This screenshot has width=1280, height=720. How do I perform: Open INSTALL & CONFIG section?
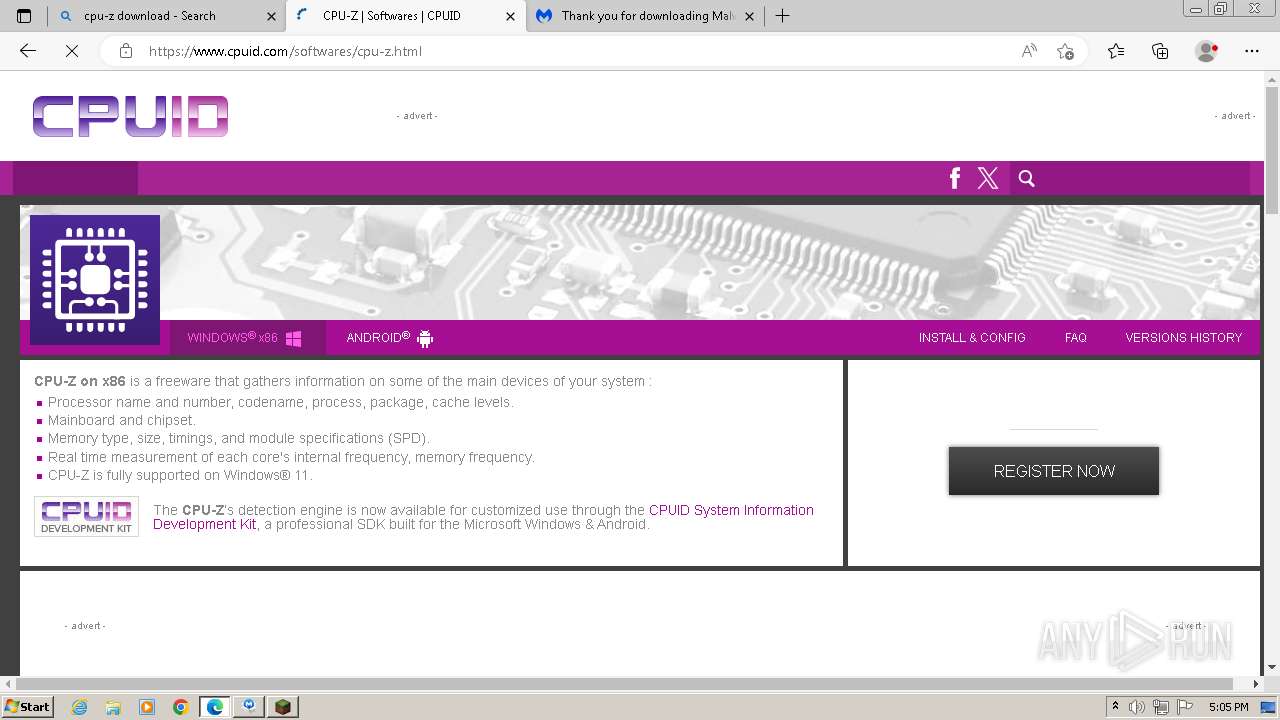972,338
